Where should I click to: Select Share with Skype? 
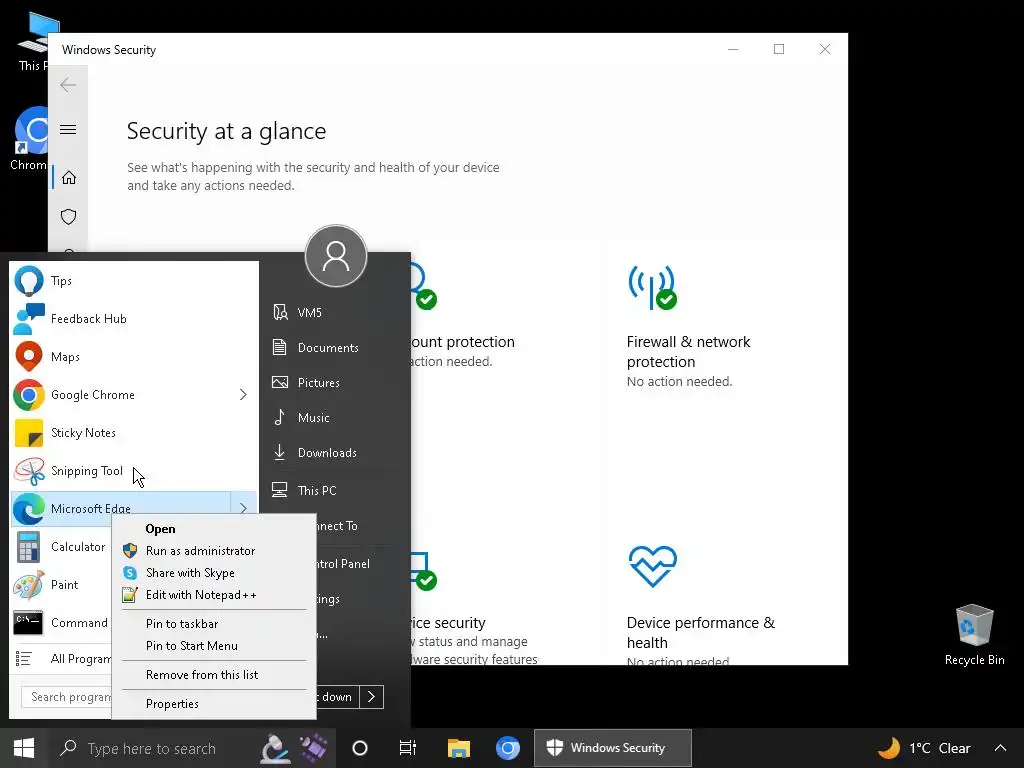point(214,573)
